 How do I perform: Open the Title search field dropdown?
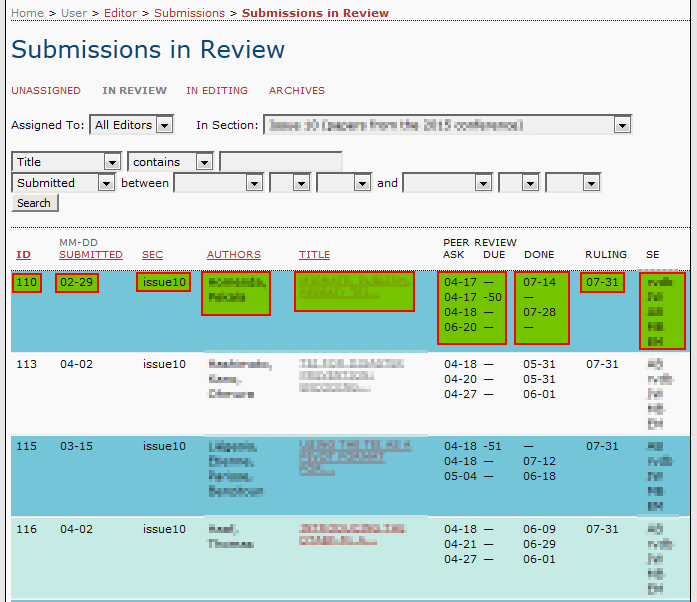click(x=66, y=162)
